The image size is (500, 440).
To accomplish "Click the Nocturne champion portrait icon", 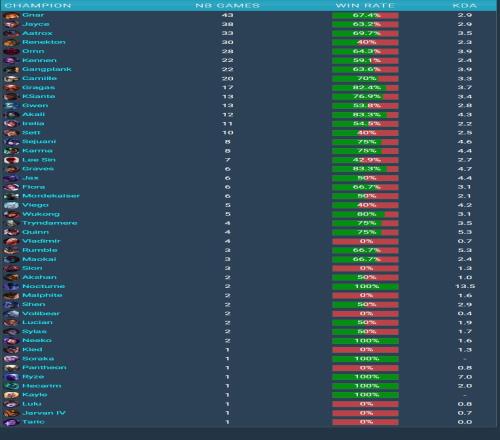I will 11,286.
